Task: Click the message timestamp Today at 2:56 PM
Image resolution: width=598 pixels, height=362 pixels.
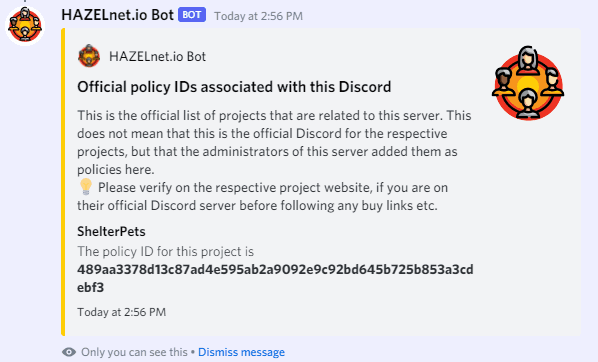Action: tap(258, 16)
